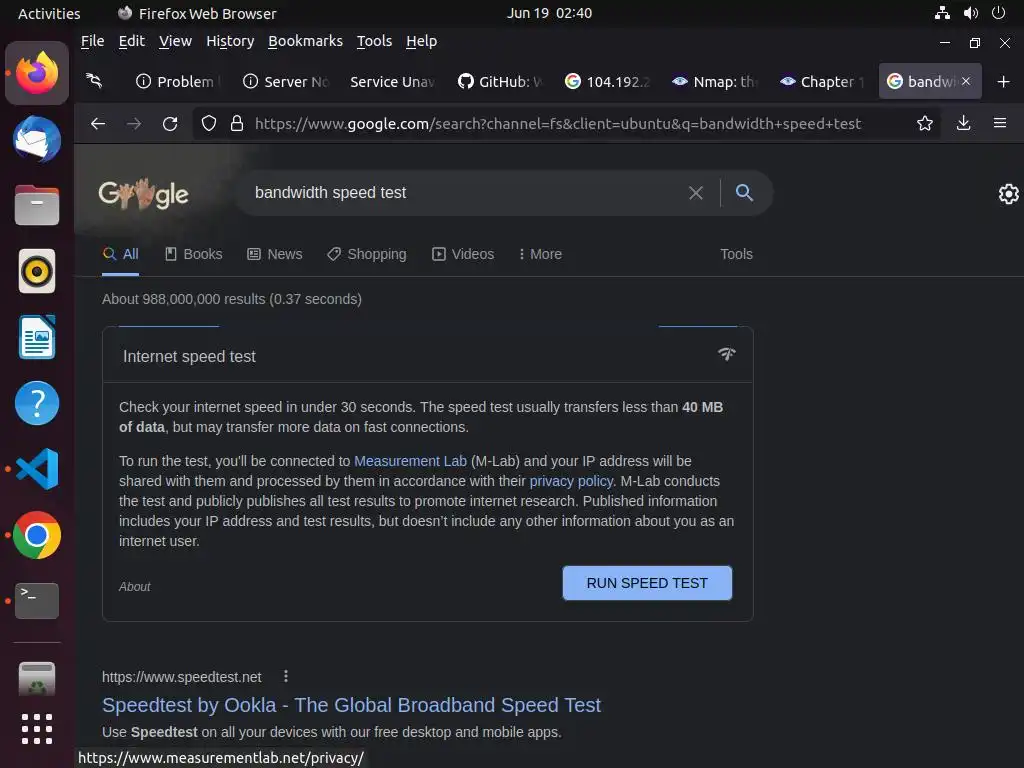Reload the current page
The image size is (1024, 768).
[x=170, y=123]
